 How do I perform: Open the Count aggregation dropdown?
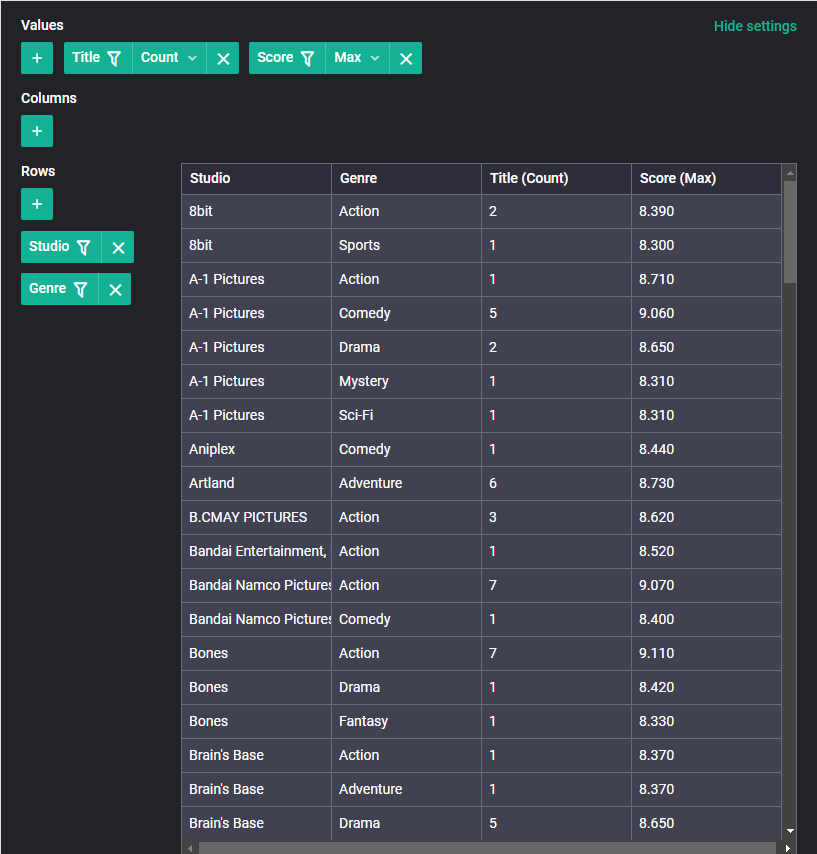pos(169,58)
